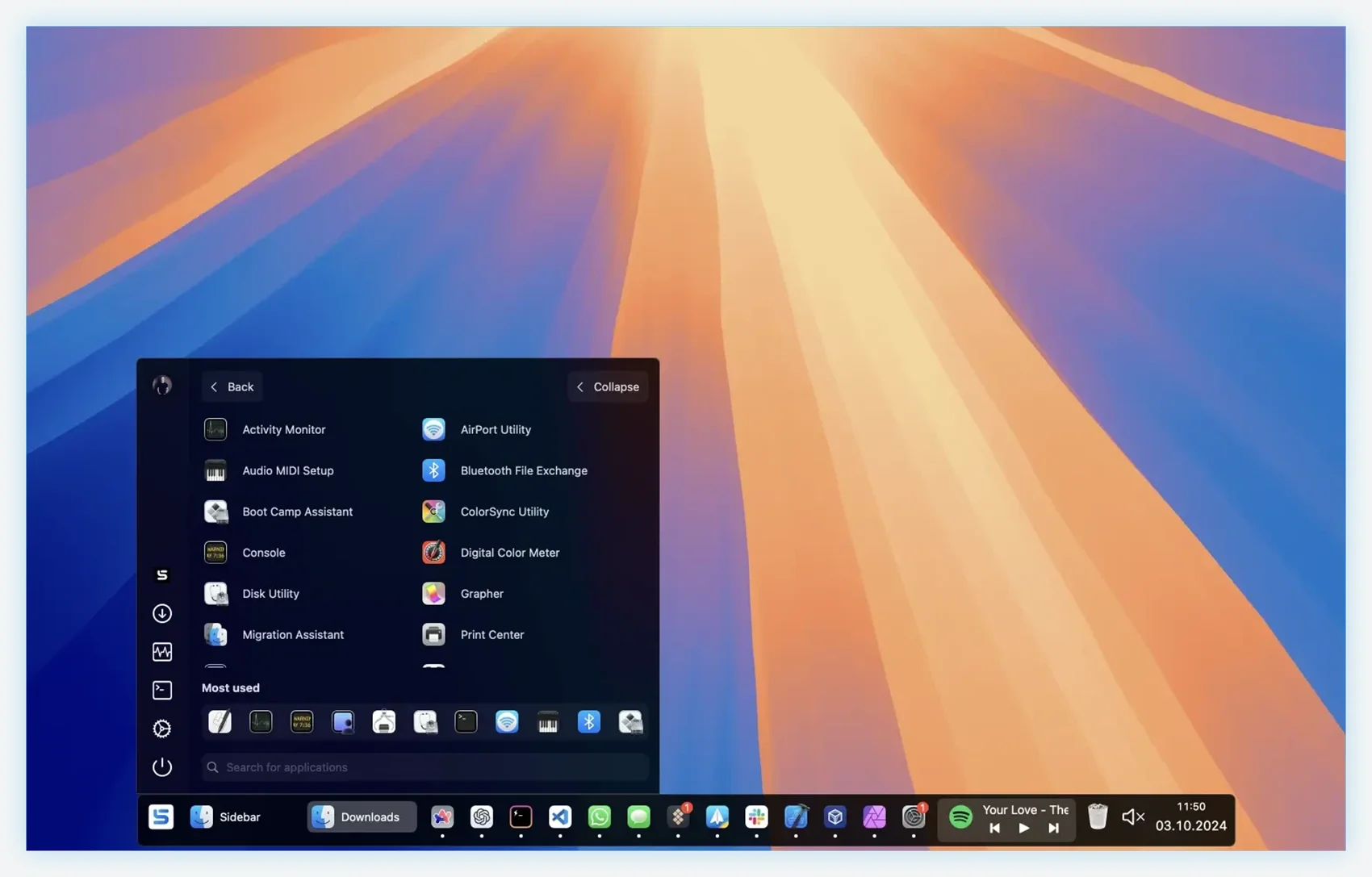
Task: Click Screen Sharing icon in Most used
Action: click(x=343, y=722)
